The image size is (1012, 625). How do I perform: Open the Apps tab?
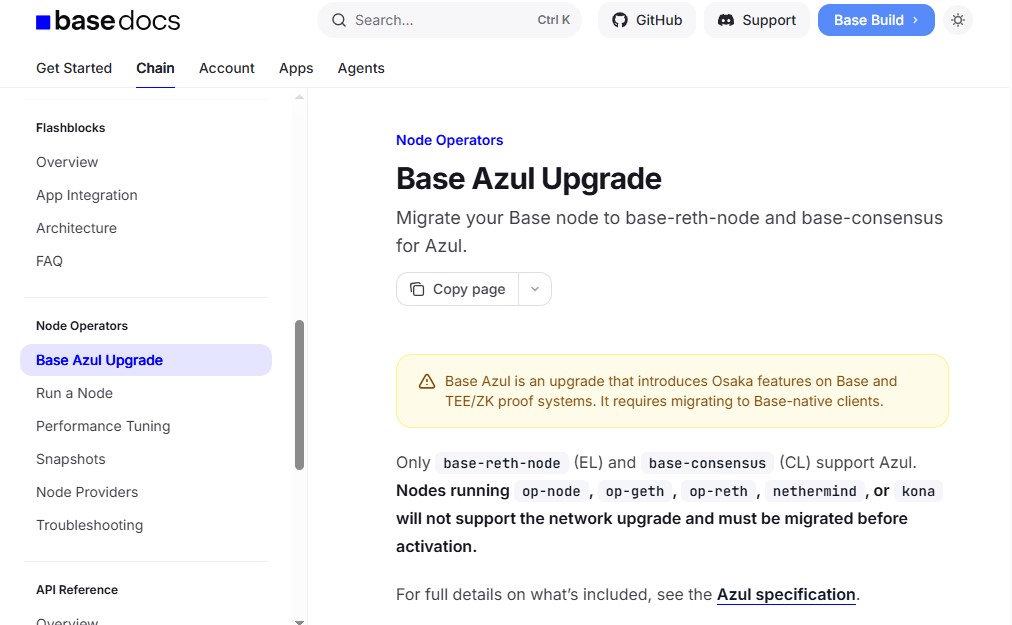tap(296, 68)
